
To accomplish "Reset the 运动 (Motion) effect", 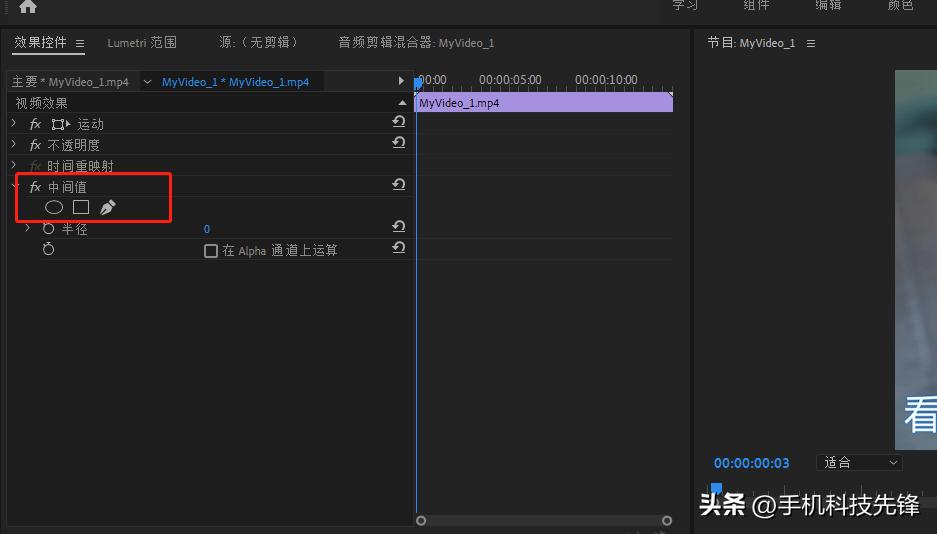I will 398,122.
